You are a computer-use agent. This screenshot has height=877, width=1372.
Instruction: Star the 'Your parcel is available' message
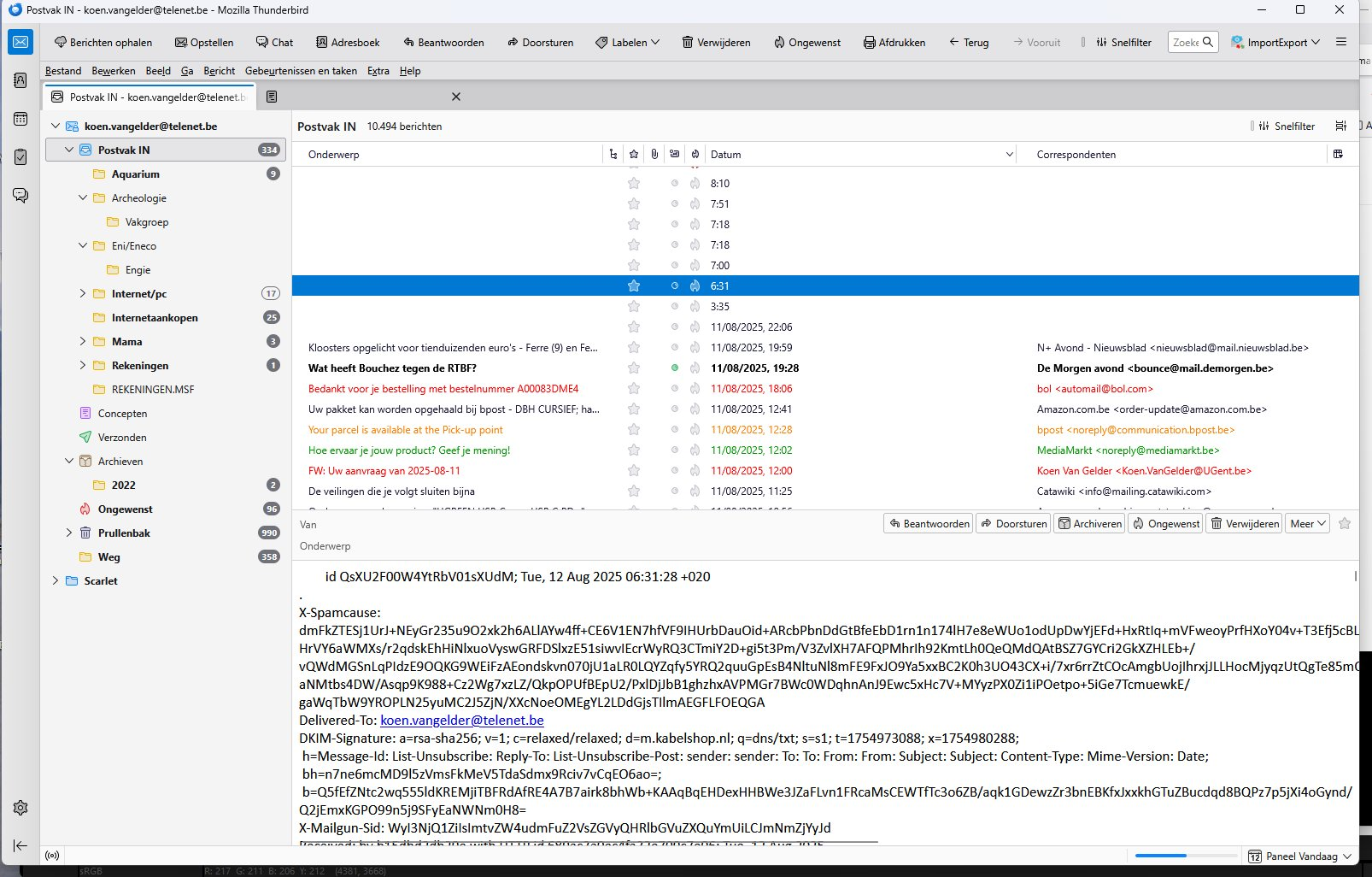pos(634,430)
